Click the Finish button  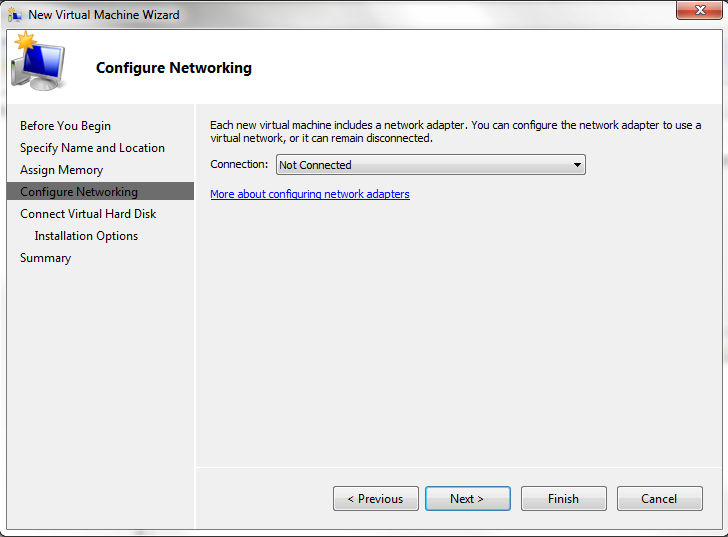click(x=563, y=499)
